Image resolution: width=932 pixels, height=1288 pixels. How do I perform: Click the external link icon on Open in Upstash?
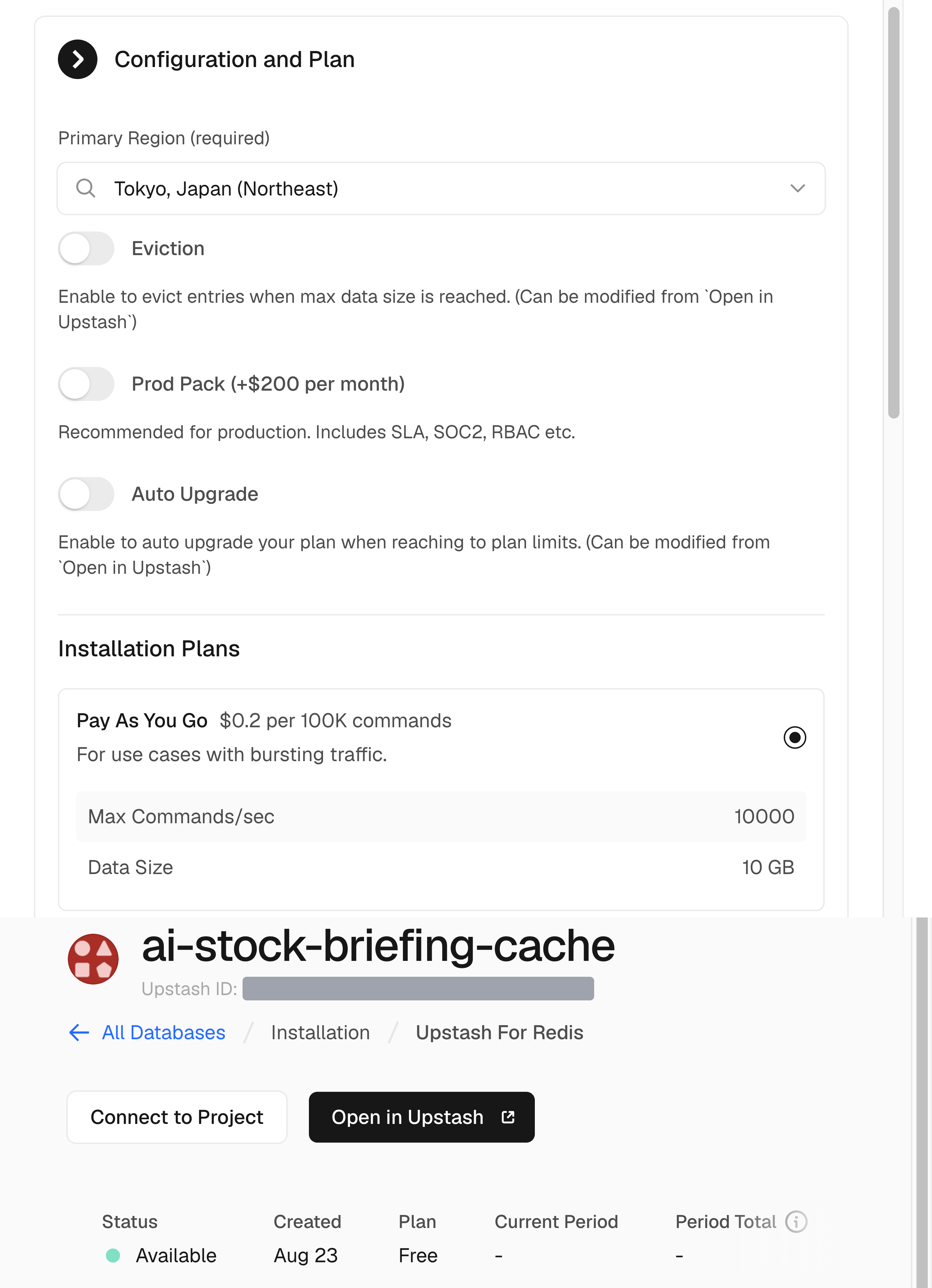coord(508,1117)
